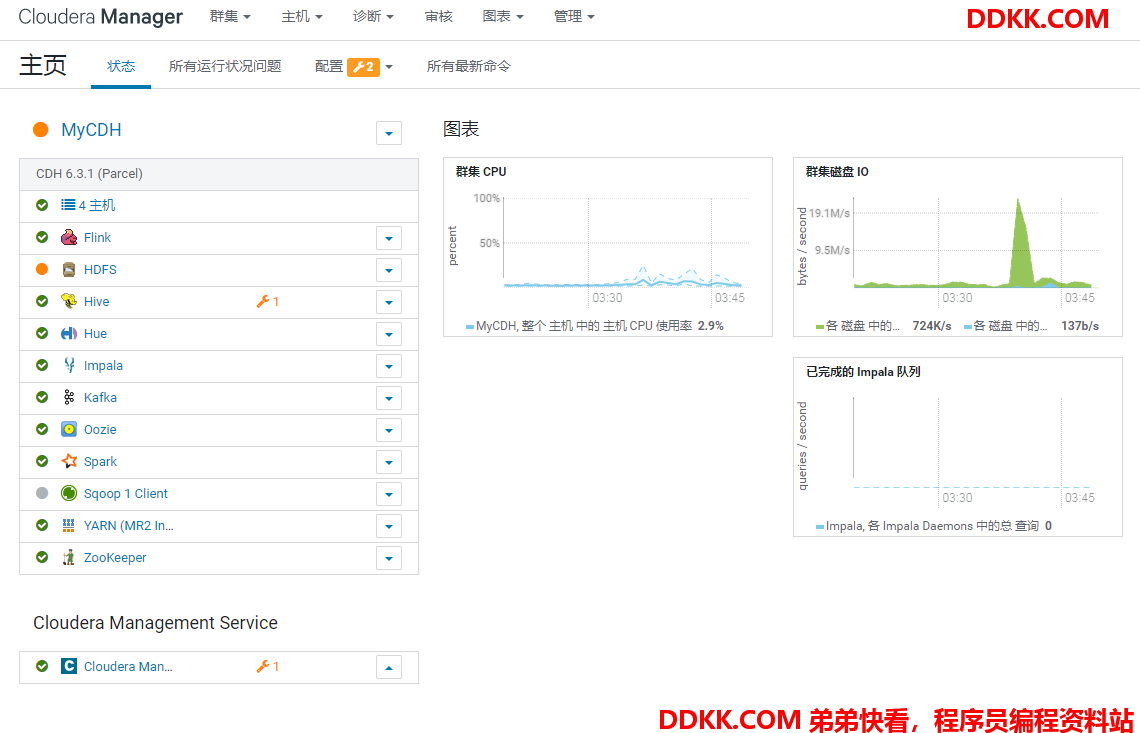1140x733 pixels.
Task: Open the 图表 top navigation menu
Action: [x=502, y=16]
